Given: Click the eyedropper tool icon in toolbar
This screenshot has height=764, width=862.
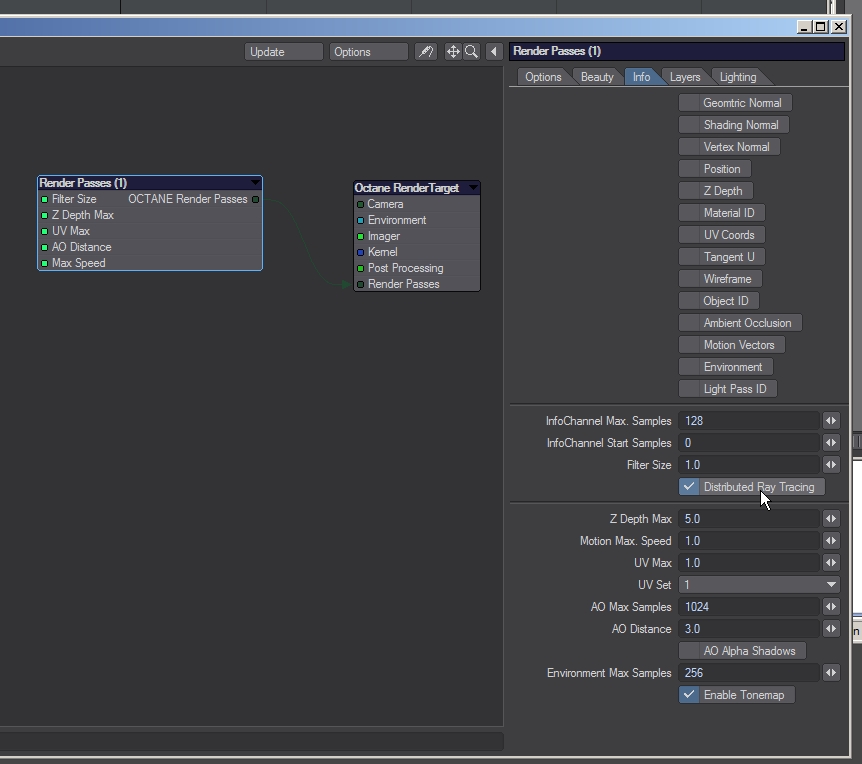Looking at the screenshot, I should point(426,52).
